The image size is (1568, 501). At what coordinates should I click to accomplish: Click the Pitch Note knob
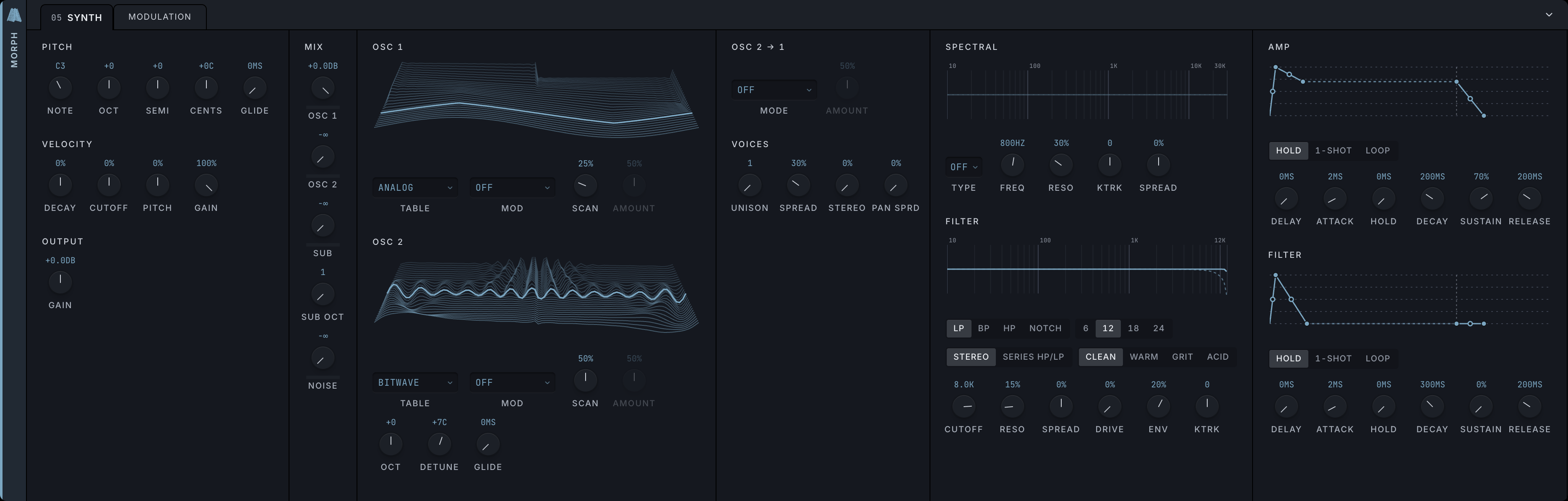(x=60, y=87)
